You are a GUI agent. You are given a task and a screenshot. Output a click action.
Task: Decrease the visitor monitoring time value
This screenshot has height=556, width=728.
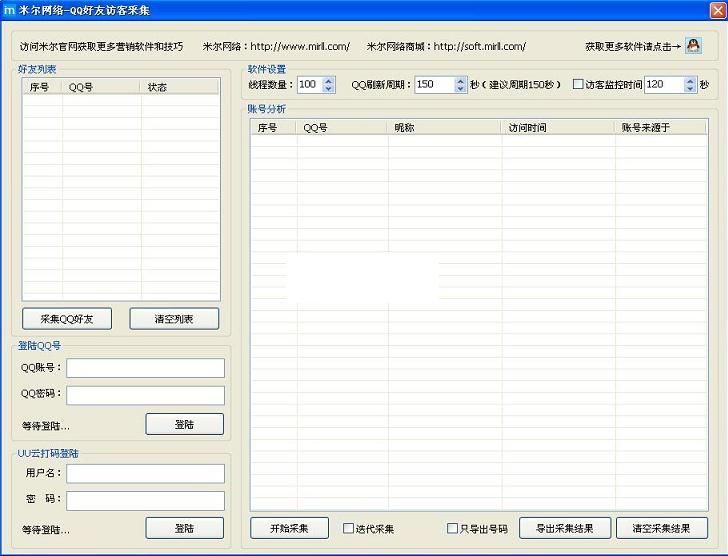[x=689, y=90]
